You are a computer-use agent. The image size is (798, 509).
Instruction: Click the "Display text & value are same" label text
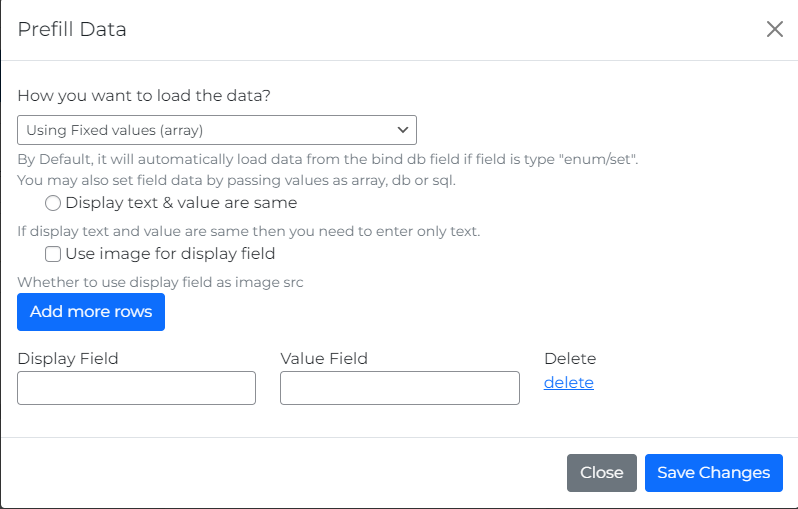tap(181, 203)
